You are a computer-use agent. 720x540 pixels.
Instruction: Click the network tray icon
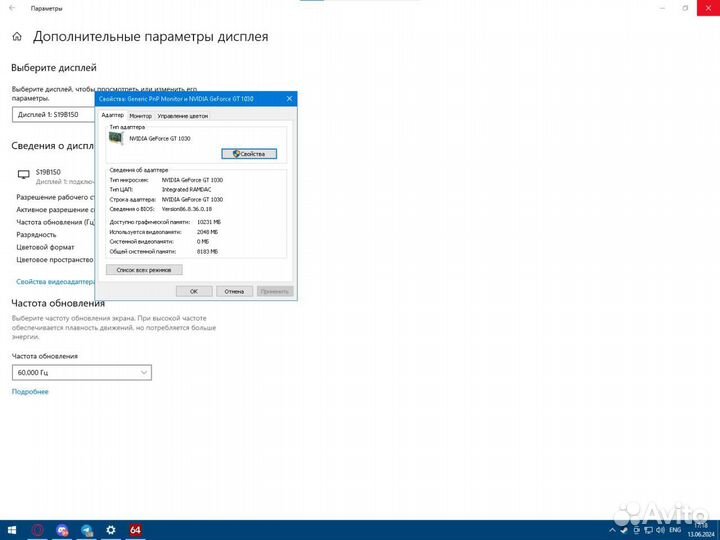(x=648, y=530)
